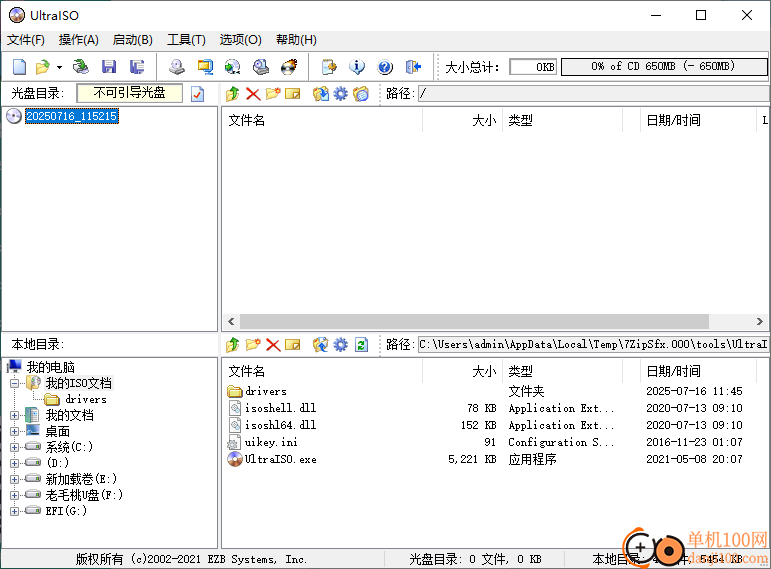Click the Open file folder icon

pyautogui.click(x=43, y=66)
